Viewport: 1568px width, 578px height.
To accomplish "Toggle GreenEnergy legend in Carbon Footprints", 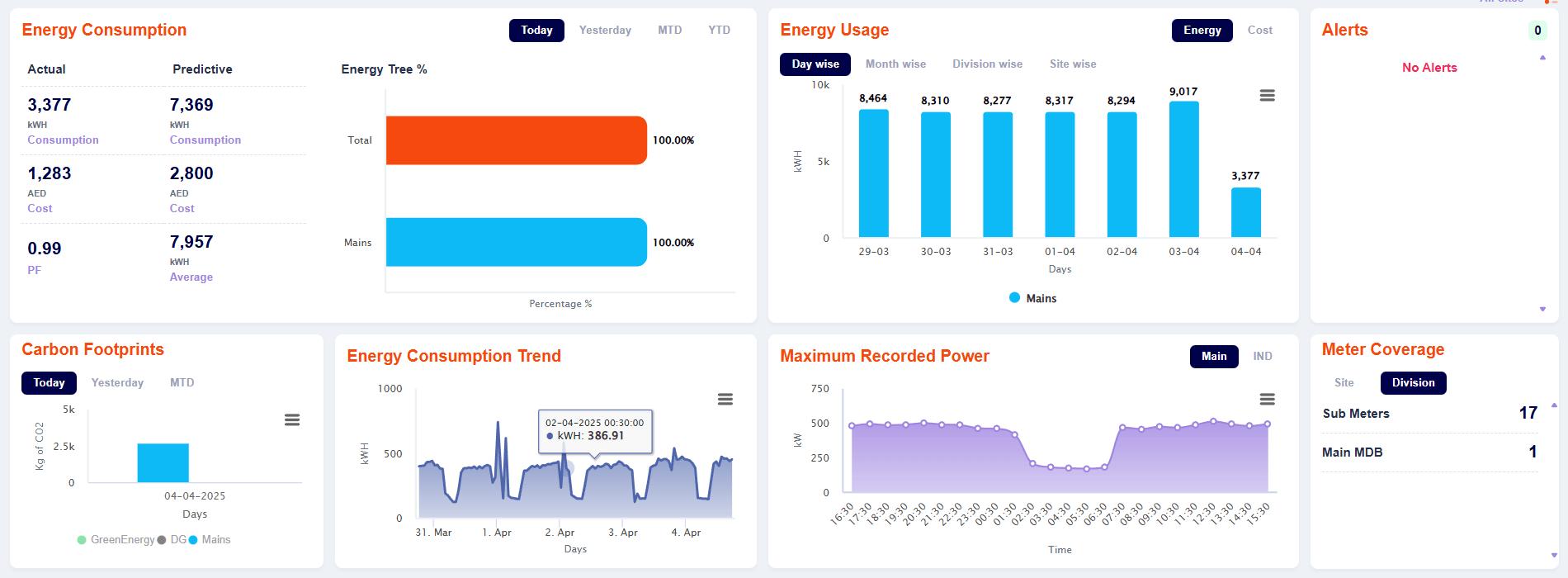I will (x=116, y=539).
